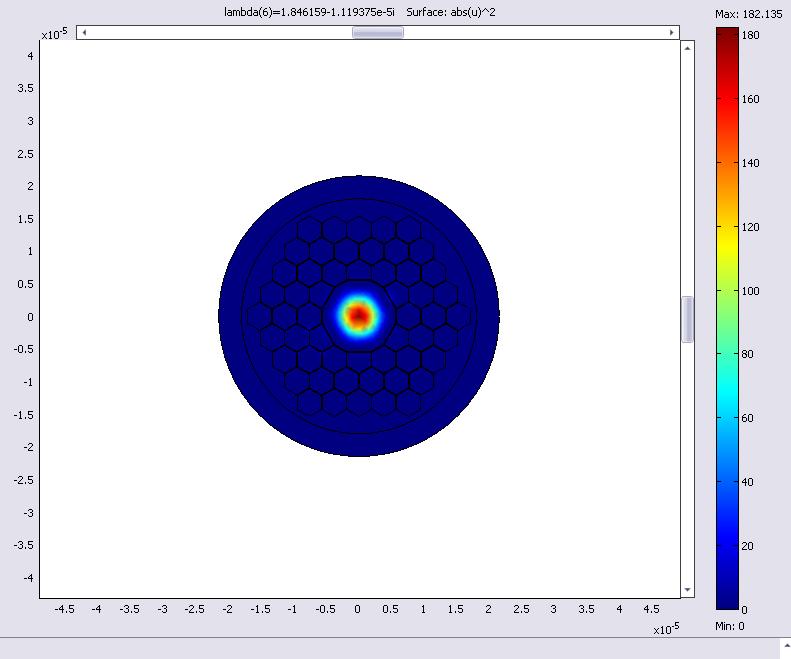Viewport: 791px width, 659px height.
Task: Click the 100 tick label on color scale
Action: [749, 291]
